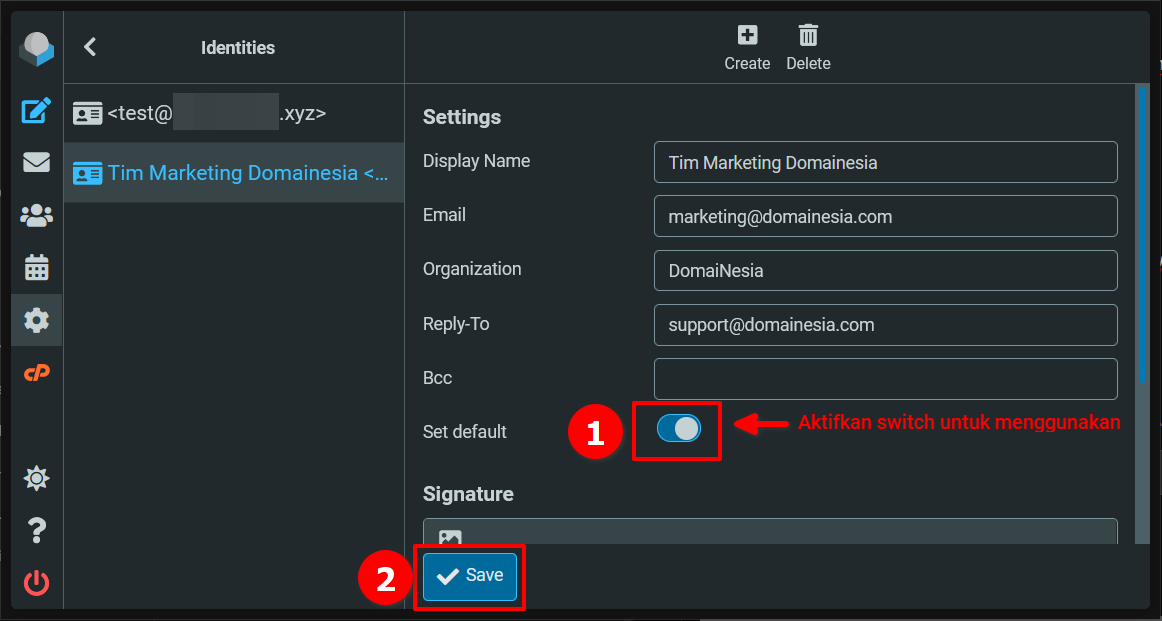Expand the signature image insertion control

(x=449, y=537)
